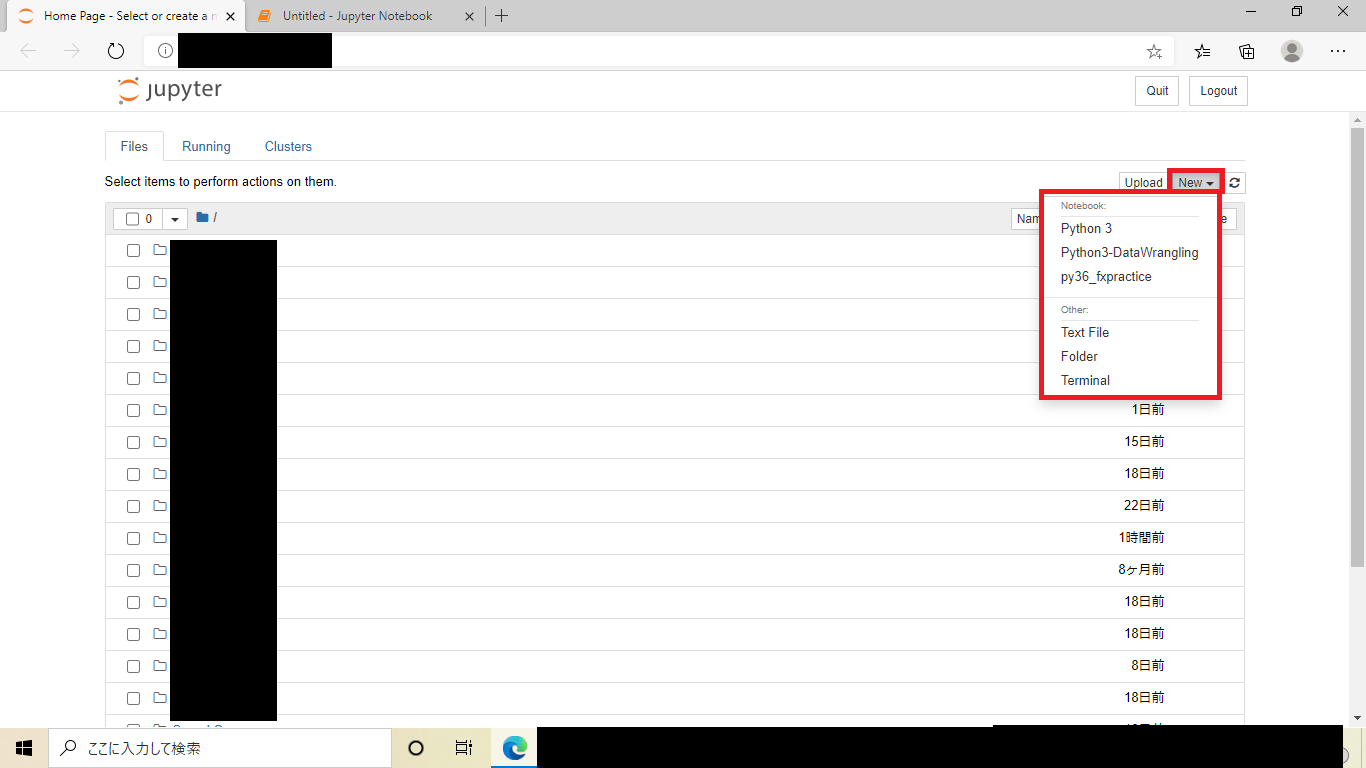Open the Windows Start menu
This screenshot has width=1366, height=768.
(x=24, y=748)
